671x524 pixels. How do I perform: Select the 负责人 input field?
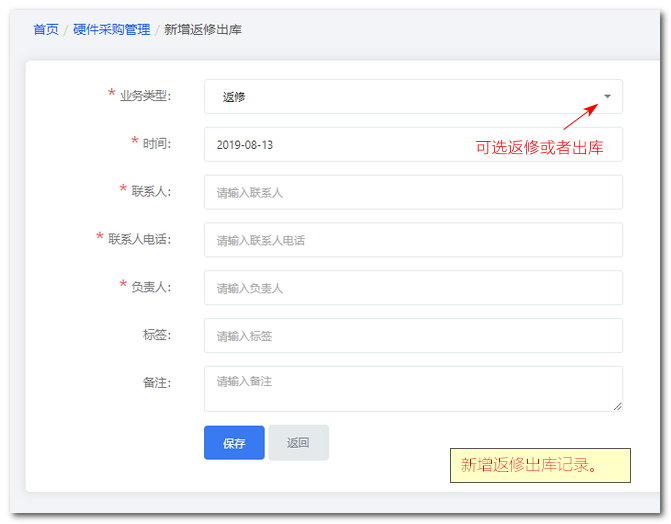click(x=413, y=288)
